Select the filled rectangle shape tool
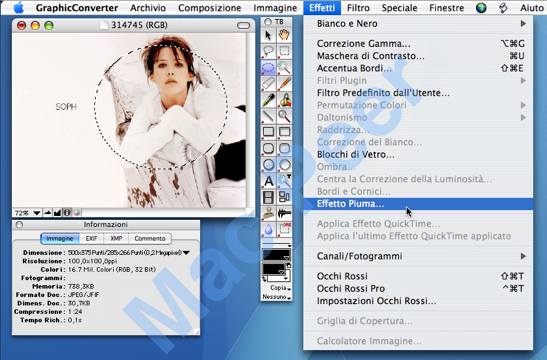This screenshot has width=547, height=360. coord(284,132)
